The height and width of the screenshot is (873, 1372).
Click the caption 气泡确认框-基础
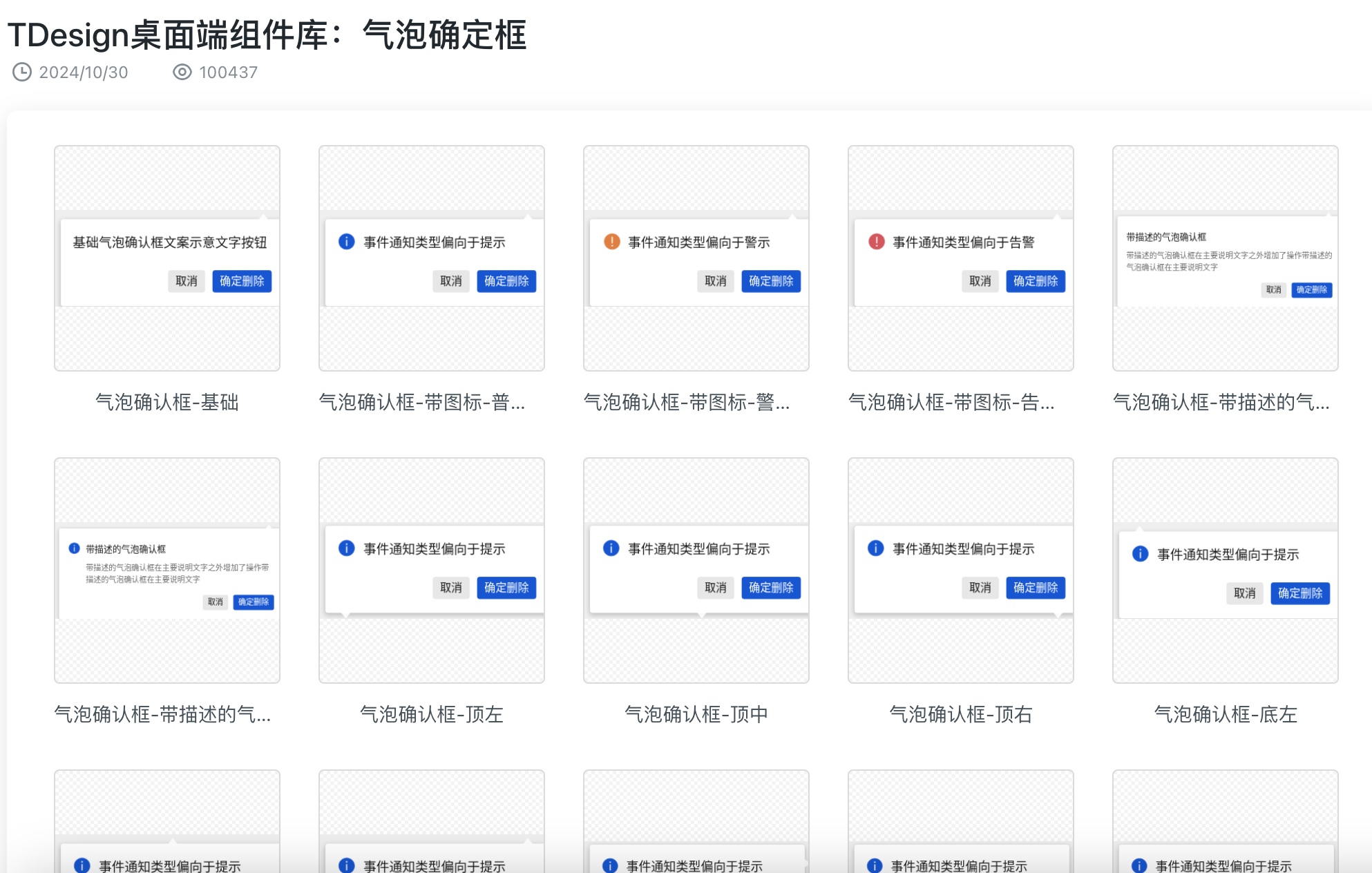pos(167,402)
